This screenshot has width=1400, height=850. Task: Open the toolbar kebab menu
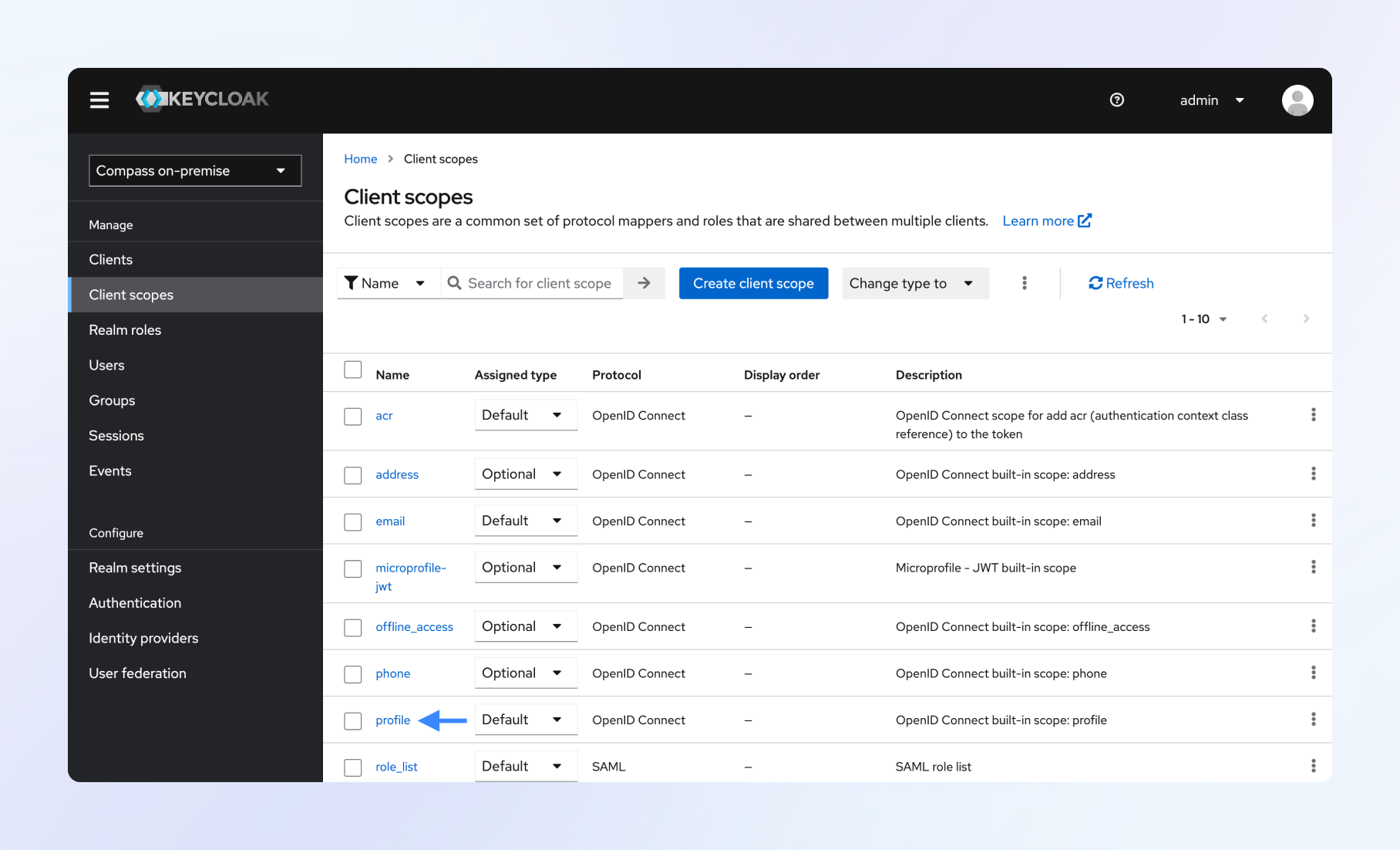pyautogui.click(x=1024, y=283)
